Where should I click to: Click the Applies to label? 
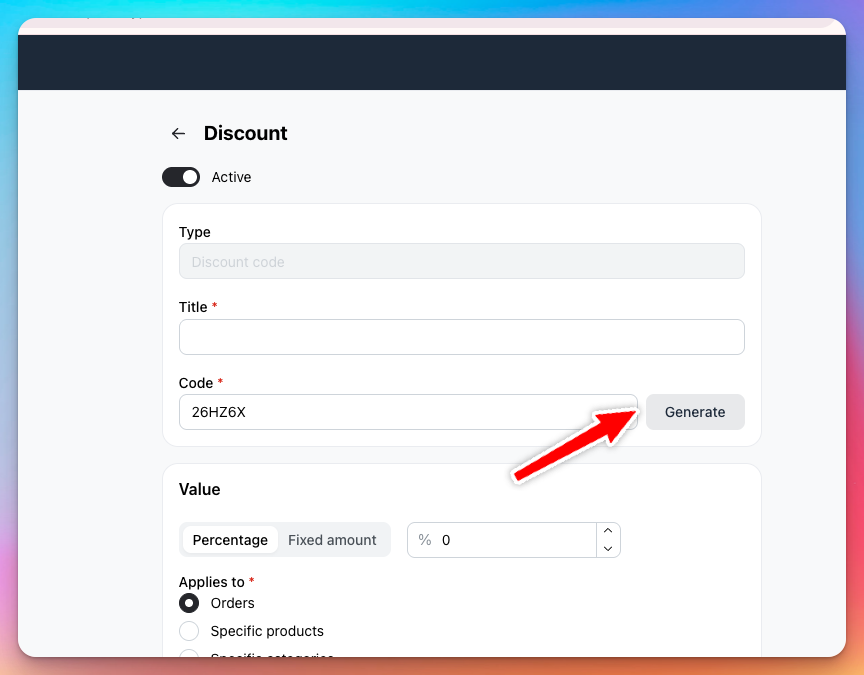click(211, 582)
